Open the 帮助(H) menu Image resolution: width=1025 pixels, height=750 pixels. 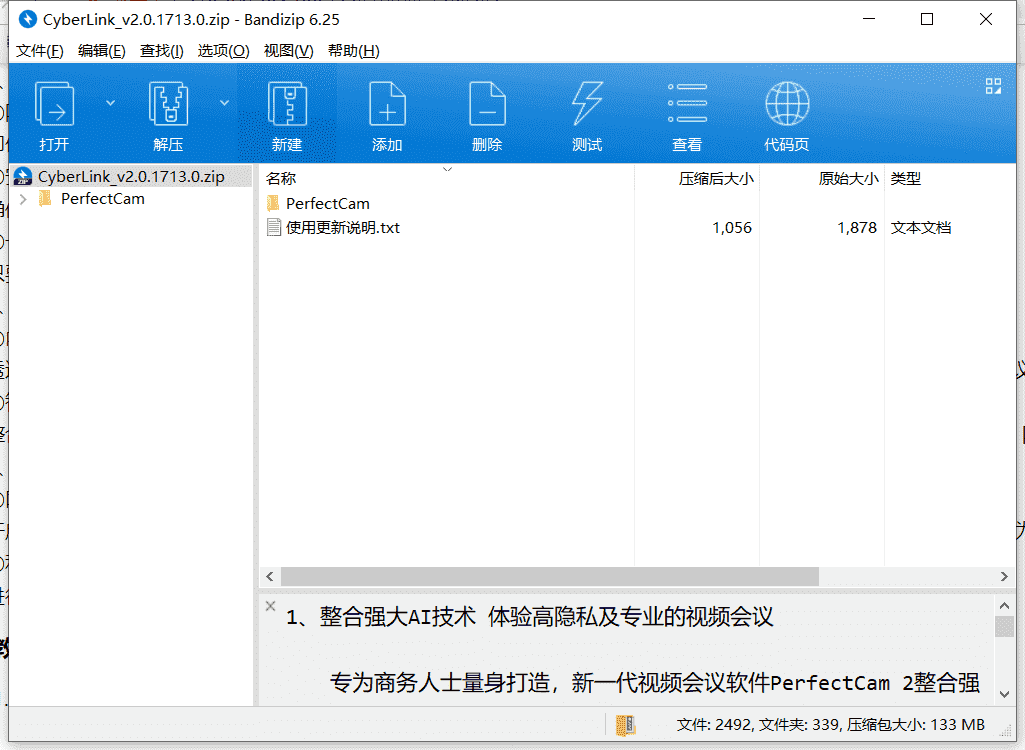353,51
